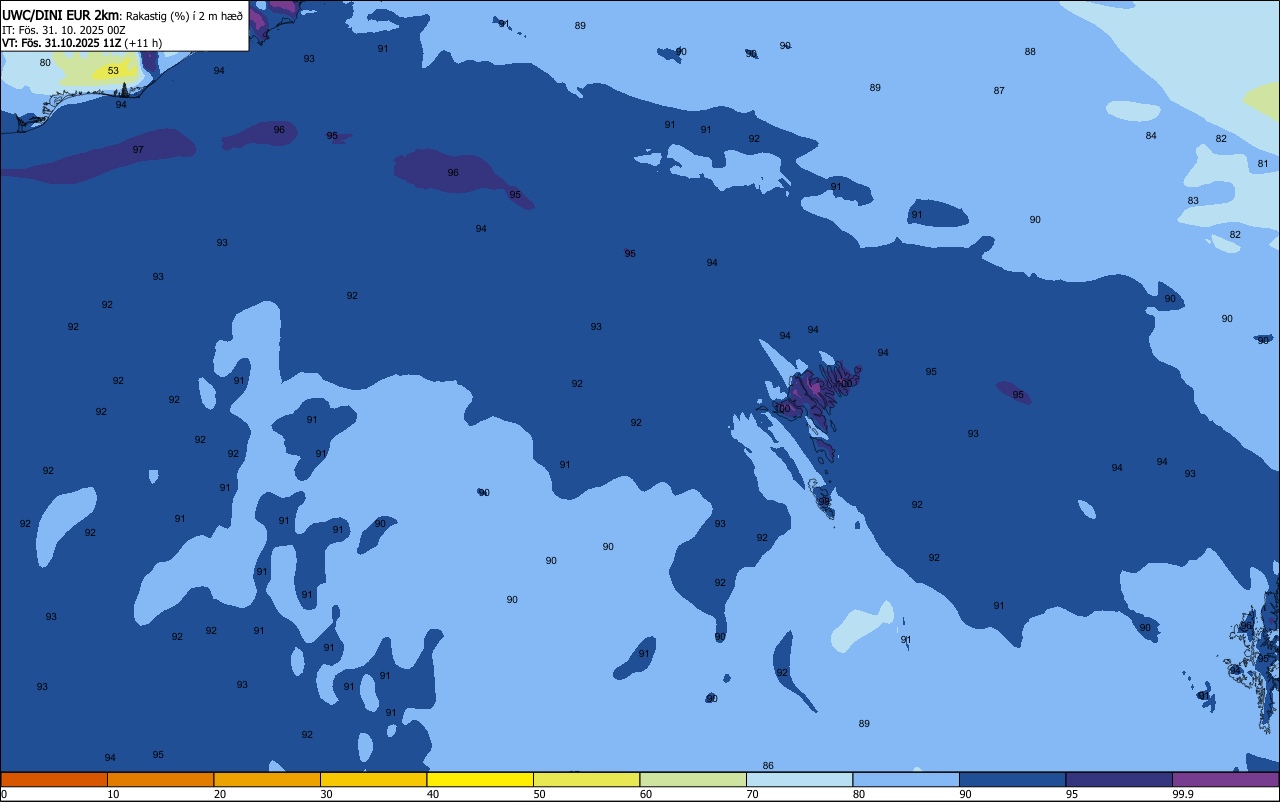Click the 'UWC/DINI EUR 2km' title text

pos(60,15)
